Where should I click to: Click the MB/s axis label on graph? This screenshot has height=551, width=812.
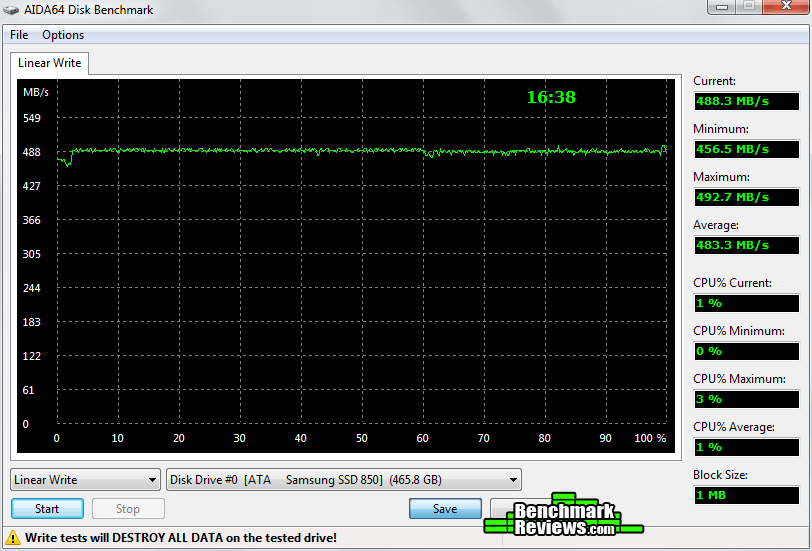point(36,92)
